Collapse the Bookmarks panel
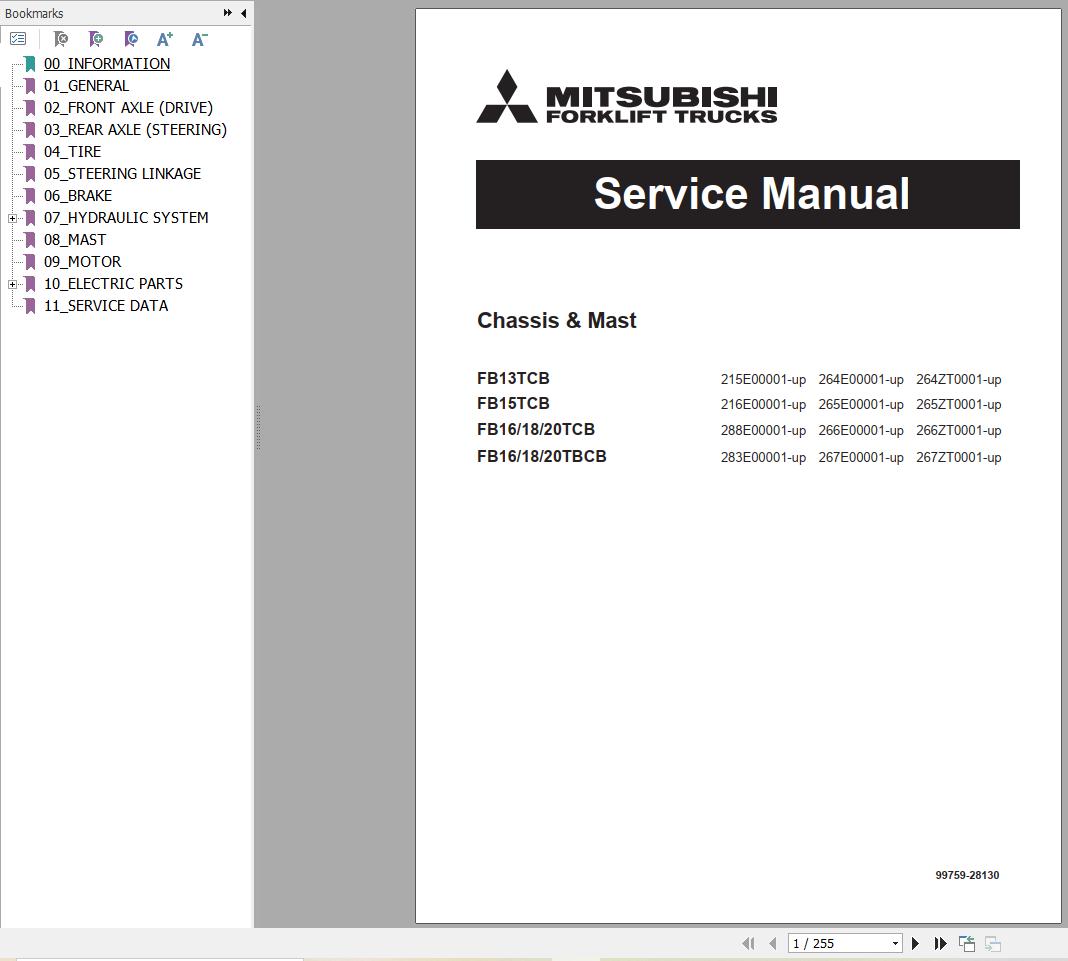 click(243, 13)
